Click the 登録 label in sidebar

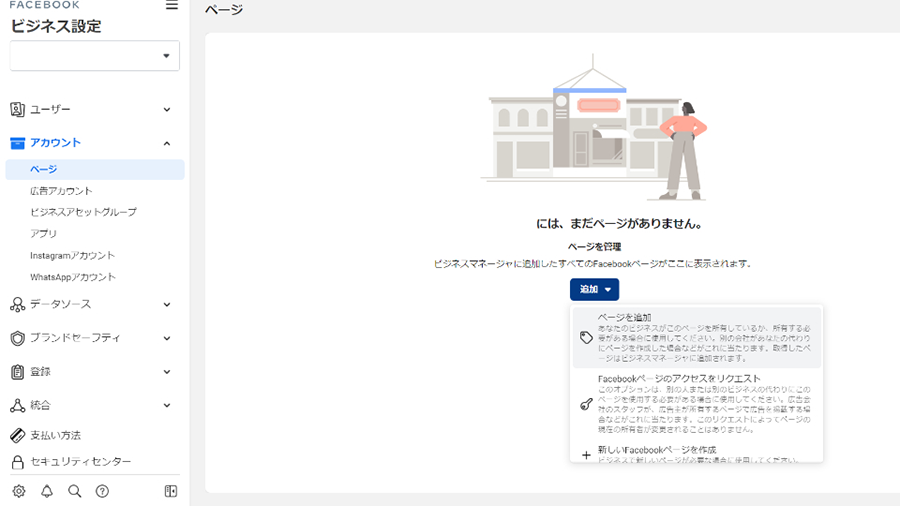(x=40, y=372)
